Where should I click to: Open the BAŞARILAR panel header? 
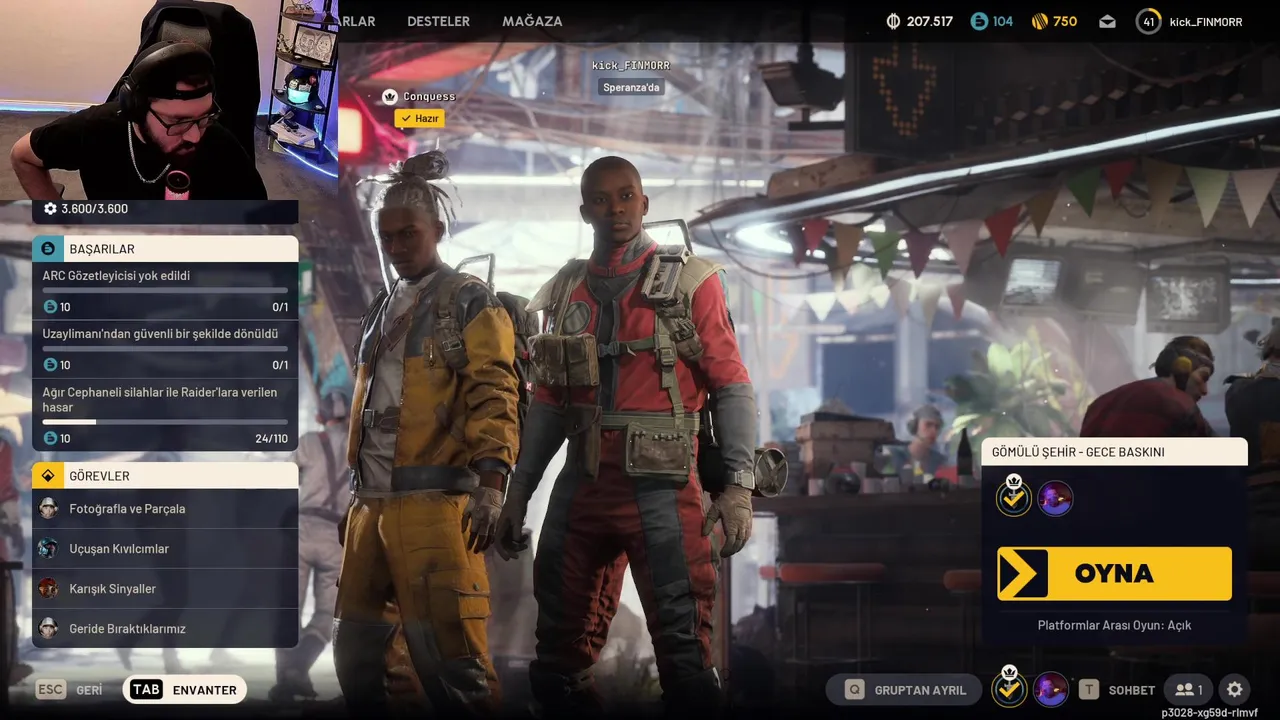coord(165,248)
